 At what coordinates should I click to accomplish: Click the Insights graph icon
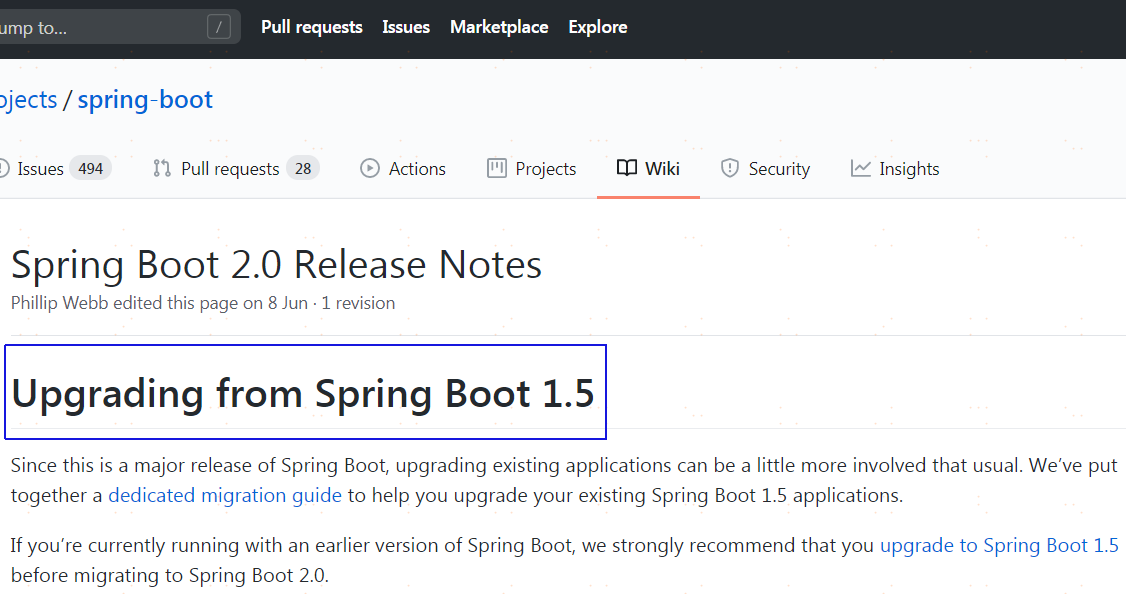(x=860, y=168)
